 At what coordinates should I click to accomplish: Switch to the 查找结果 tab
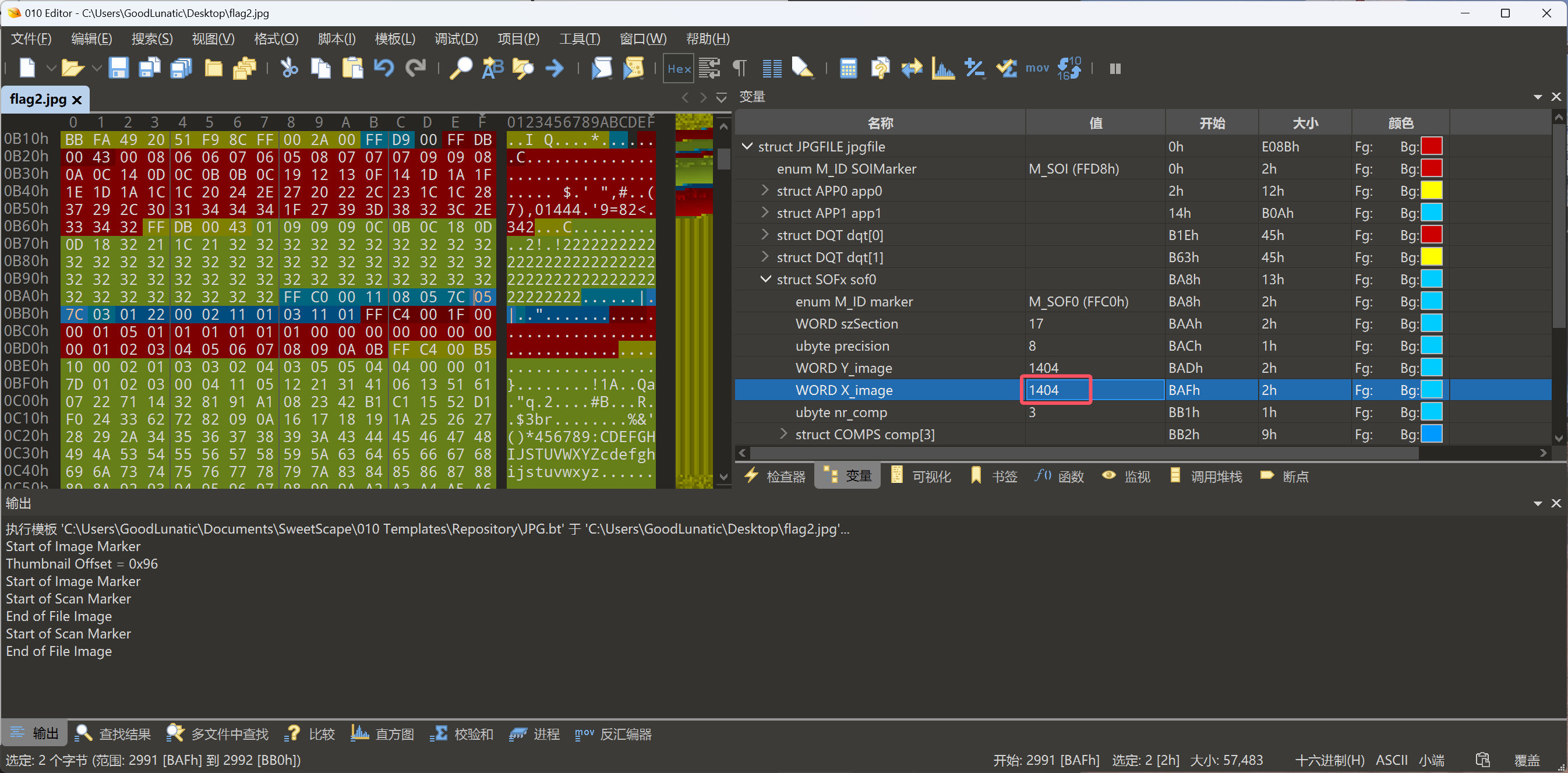click(x=112, y=734)
